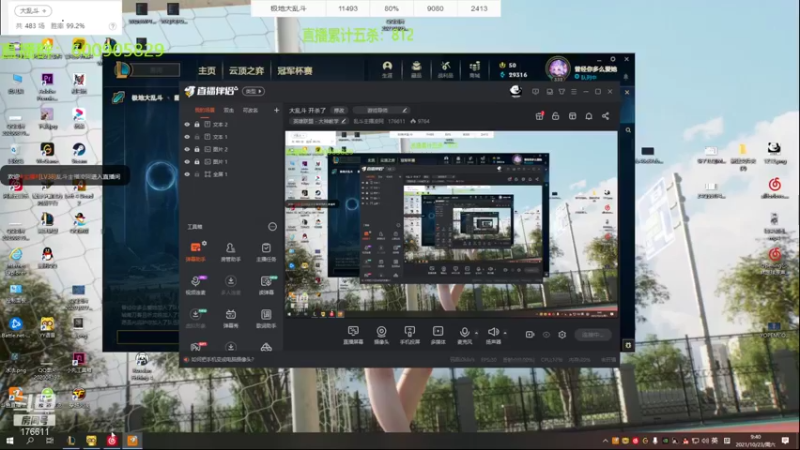
Task: Toggle visibility of the 图片 2 layer
Action: click(x=187, y=149)
